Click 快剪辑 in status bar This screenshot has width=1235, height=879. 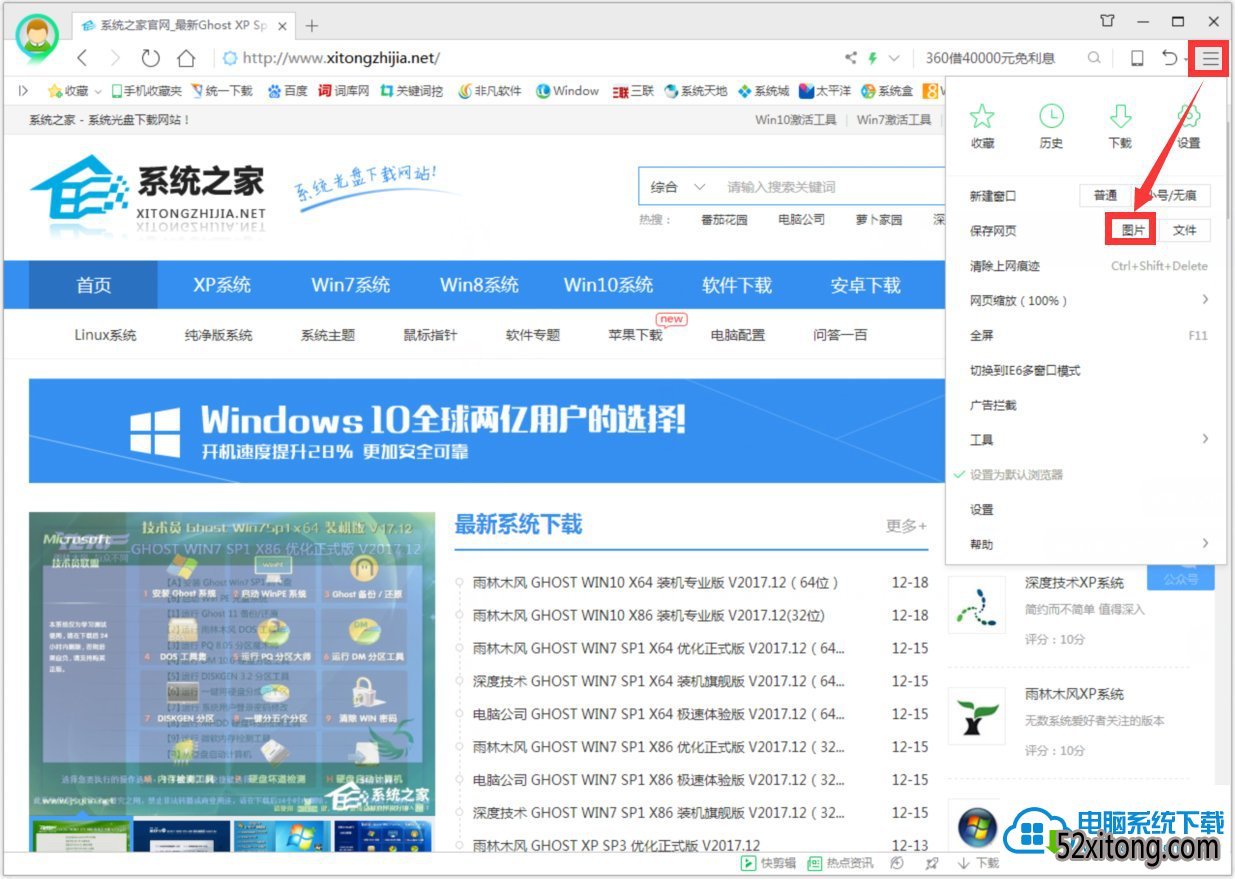tap(767, 863)
